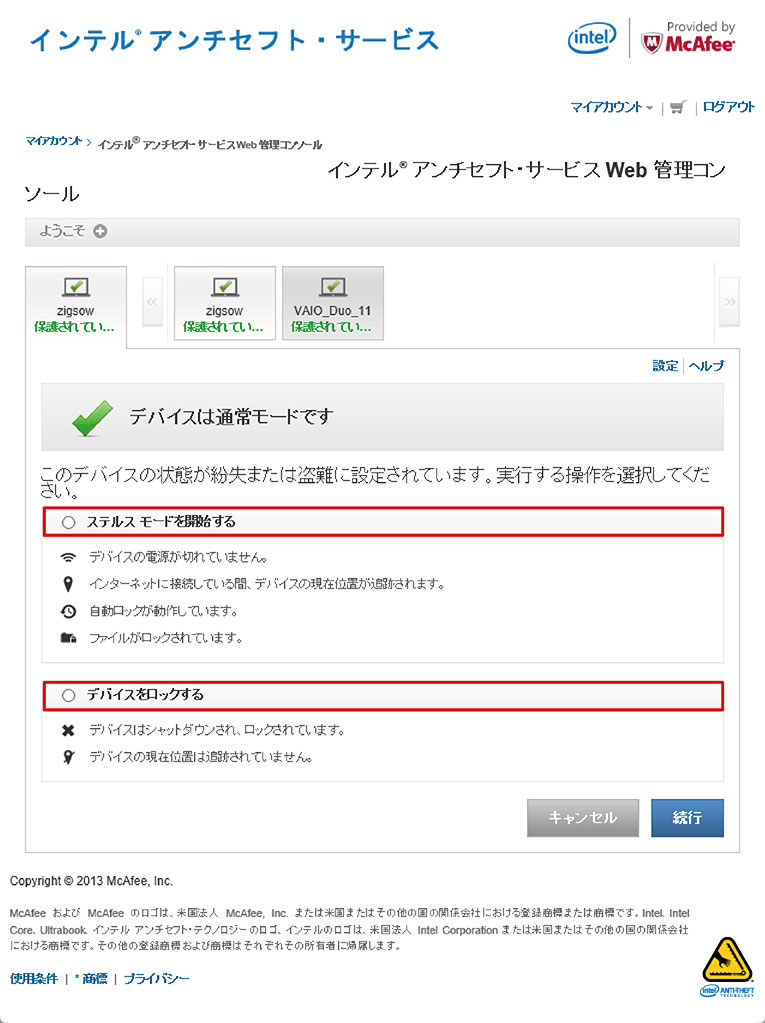Click the Intel logo in header
Image resolution: width=765 pixels, height=1023 pixels.
[x=592, y=39]
